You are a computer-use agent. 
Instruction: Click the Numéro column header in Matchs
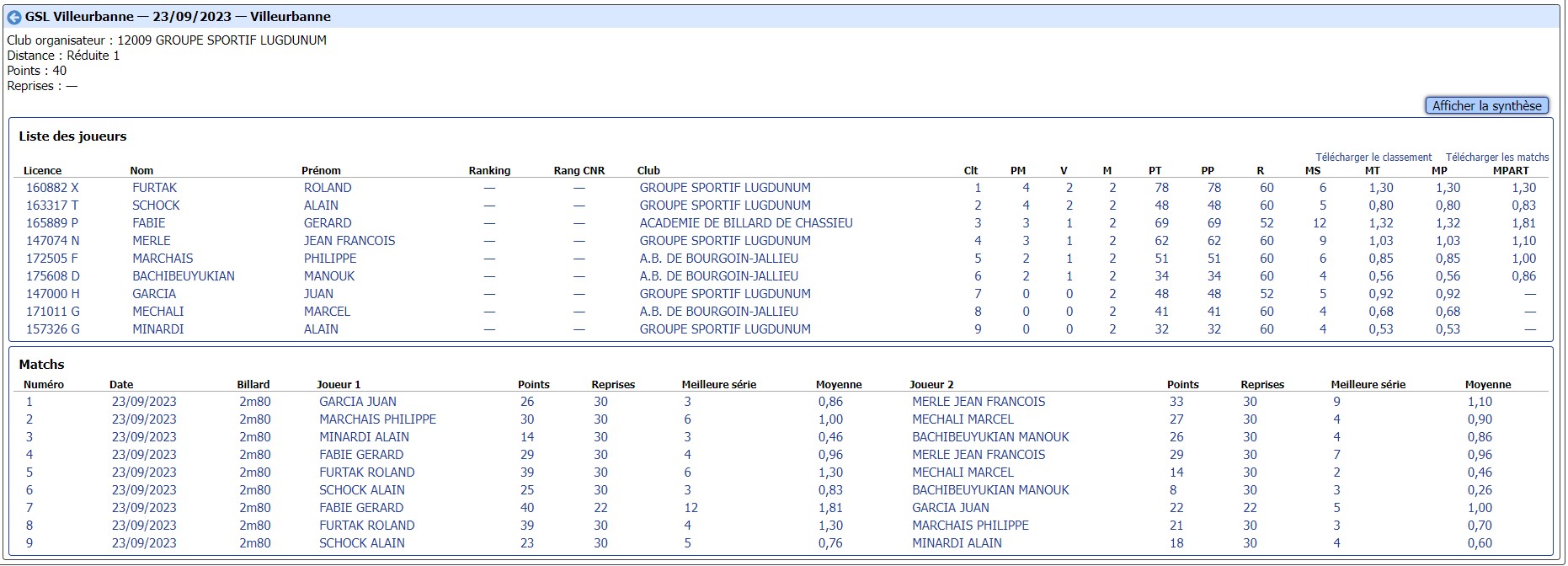(x=44, y=385)
